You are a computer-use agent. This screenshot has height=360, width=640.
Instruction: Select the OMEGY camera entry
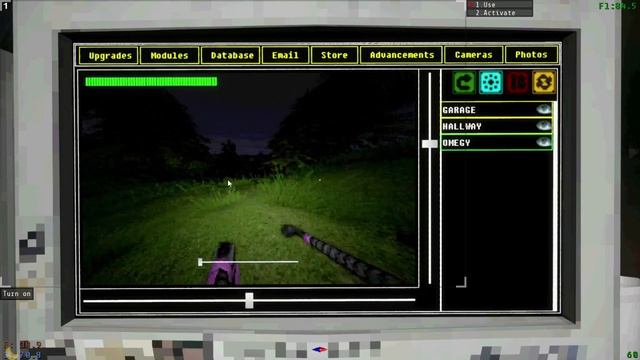(497, 142)
